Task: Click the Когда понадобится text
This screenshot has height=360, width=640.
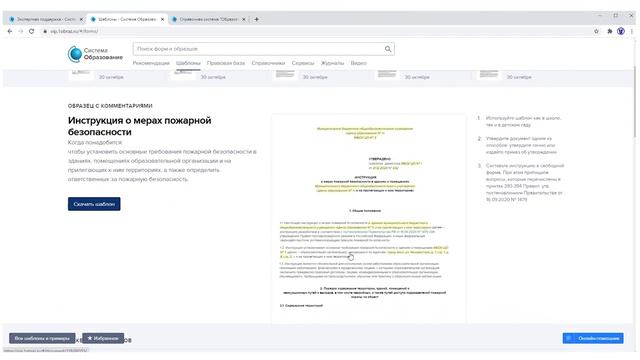Action: (95, 142)
